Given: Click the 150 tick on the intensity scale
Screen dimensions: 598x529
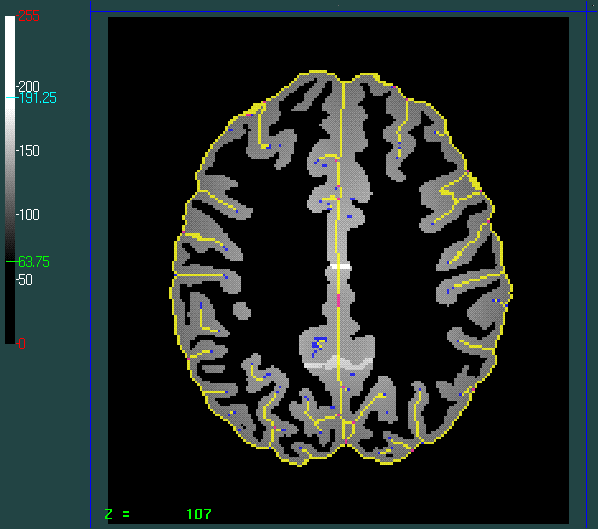Looking at the screenshot, I should (x=29, y=151).
